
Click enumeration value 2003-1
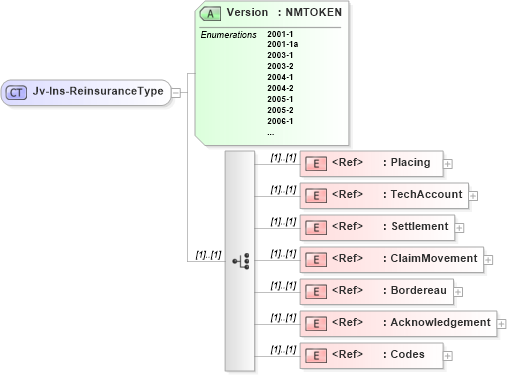coord(280,55)
